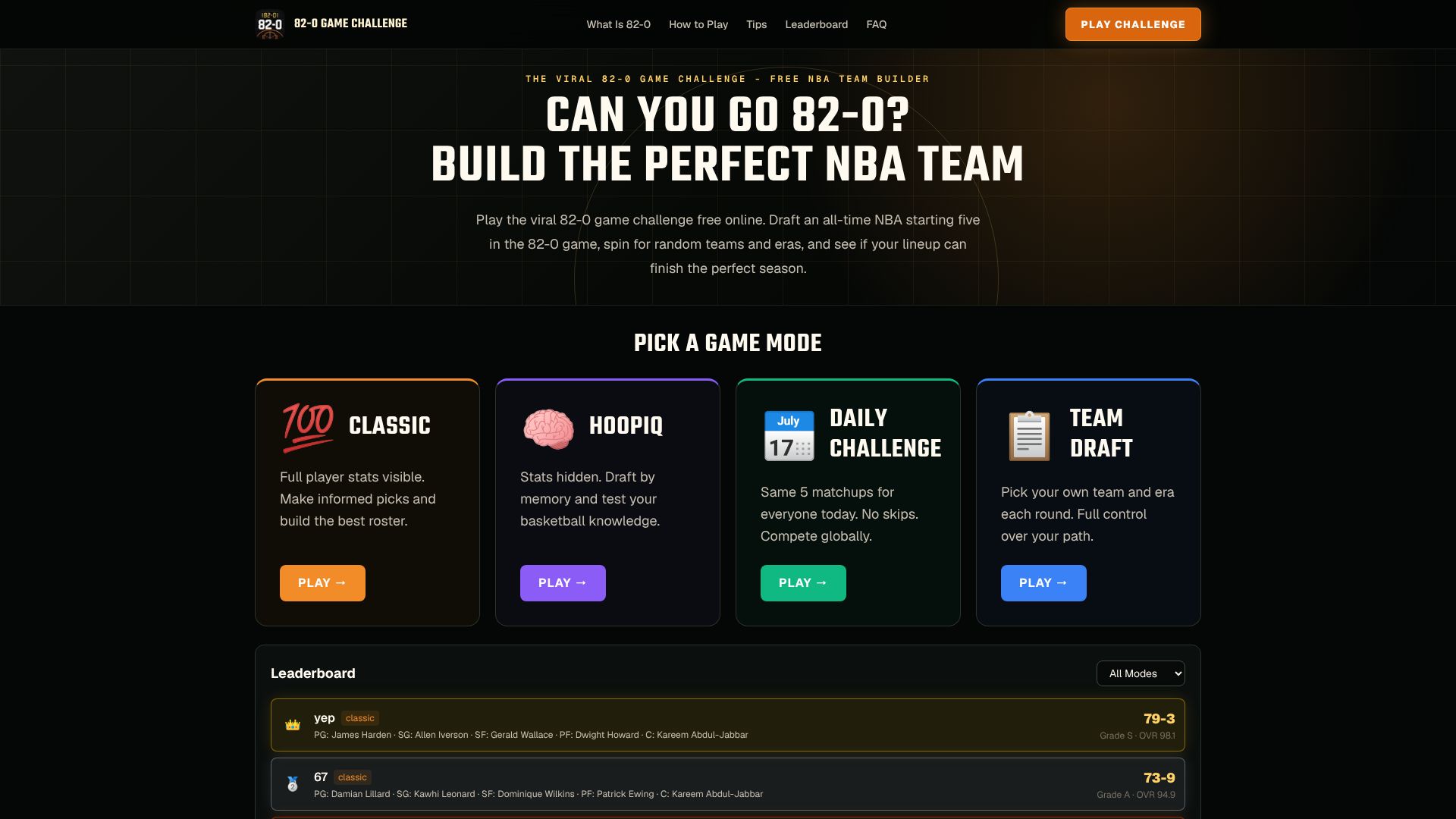Click the Damian Lillard lineup row
Screen dimensions: 1456x819
coord(538,794)
